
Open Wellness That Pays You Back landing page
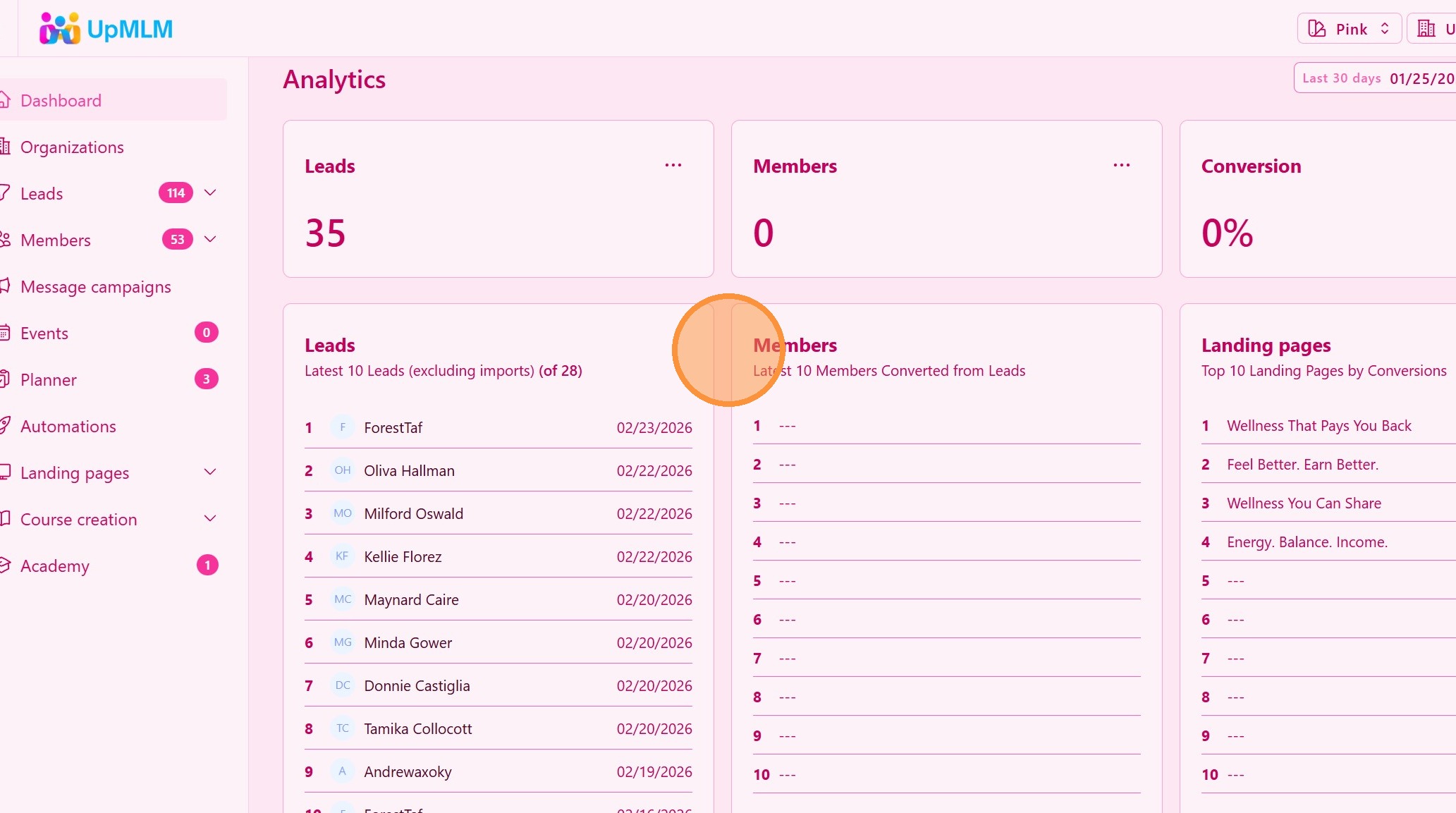(x=1319, y=426)
